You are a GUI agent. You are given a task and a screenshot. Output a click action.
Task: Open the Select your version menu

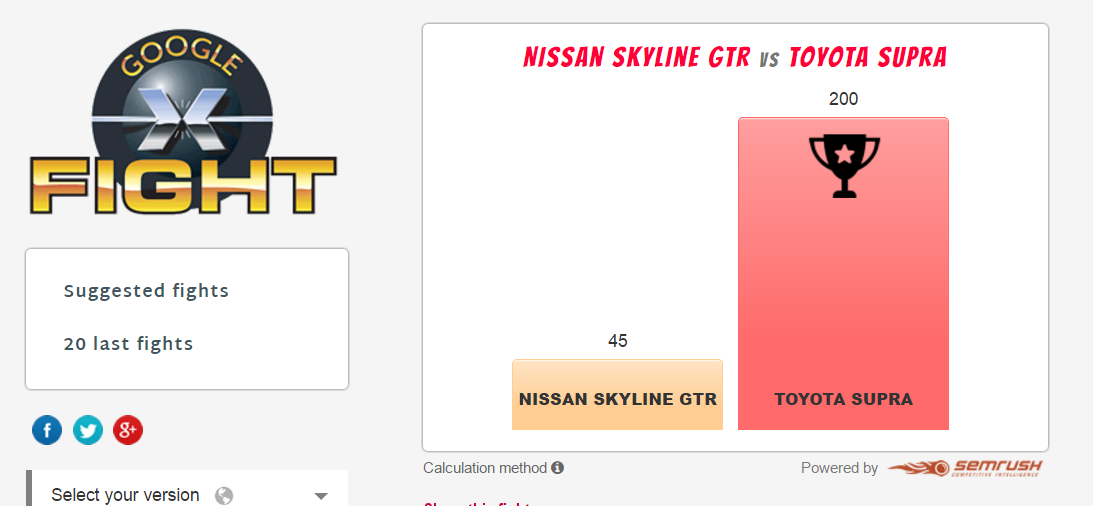point(187,491)
